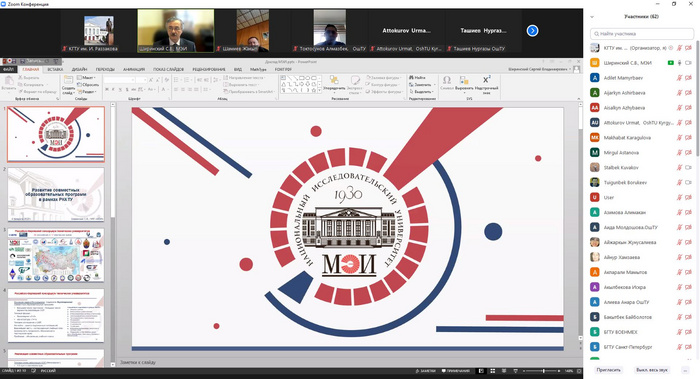Image resolution: width=700 pixels, height=379 pixels.
Task: Start slideshow from status bar icon
Action: pos(515,371)
